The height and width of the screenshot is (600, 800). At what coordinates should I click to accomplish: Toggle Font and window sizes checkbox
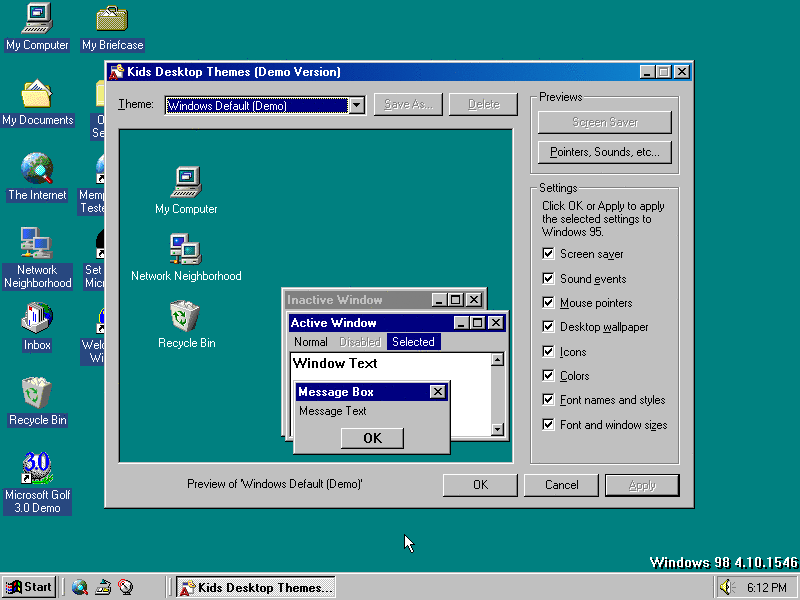[548, 424]
